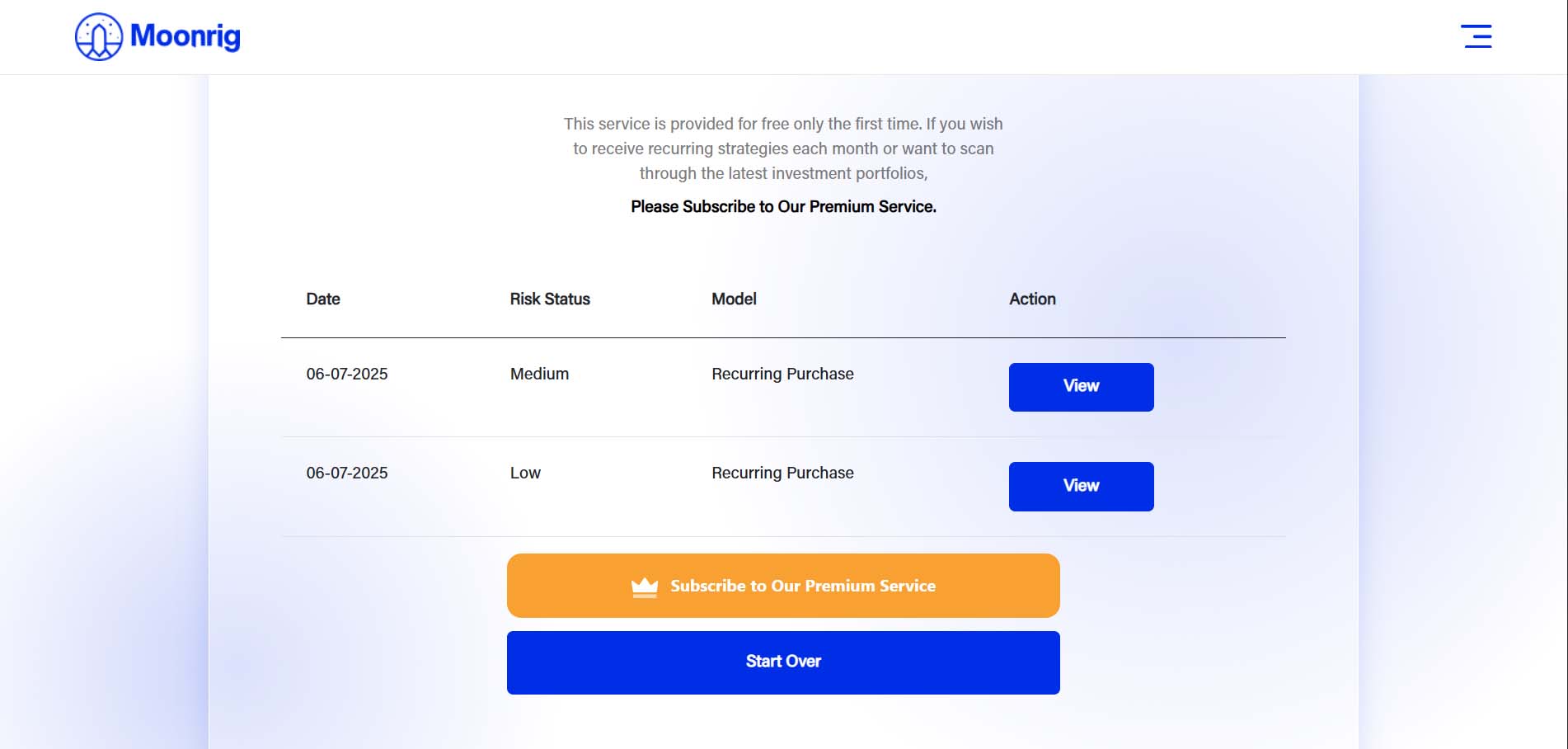Select the Action column header
The height and width of the screenshot is (749, 1568).
(1032, 299)
